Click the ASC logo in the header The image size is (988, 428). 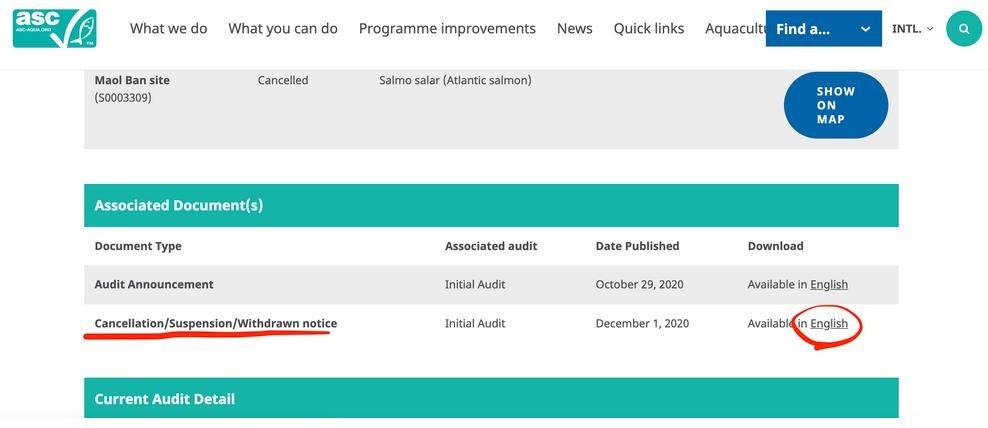point(55,28)
